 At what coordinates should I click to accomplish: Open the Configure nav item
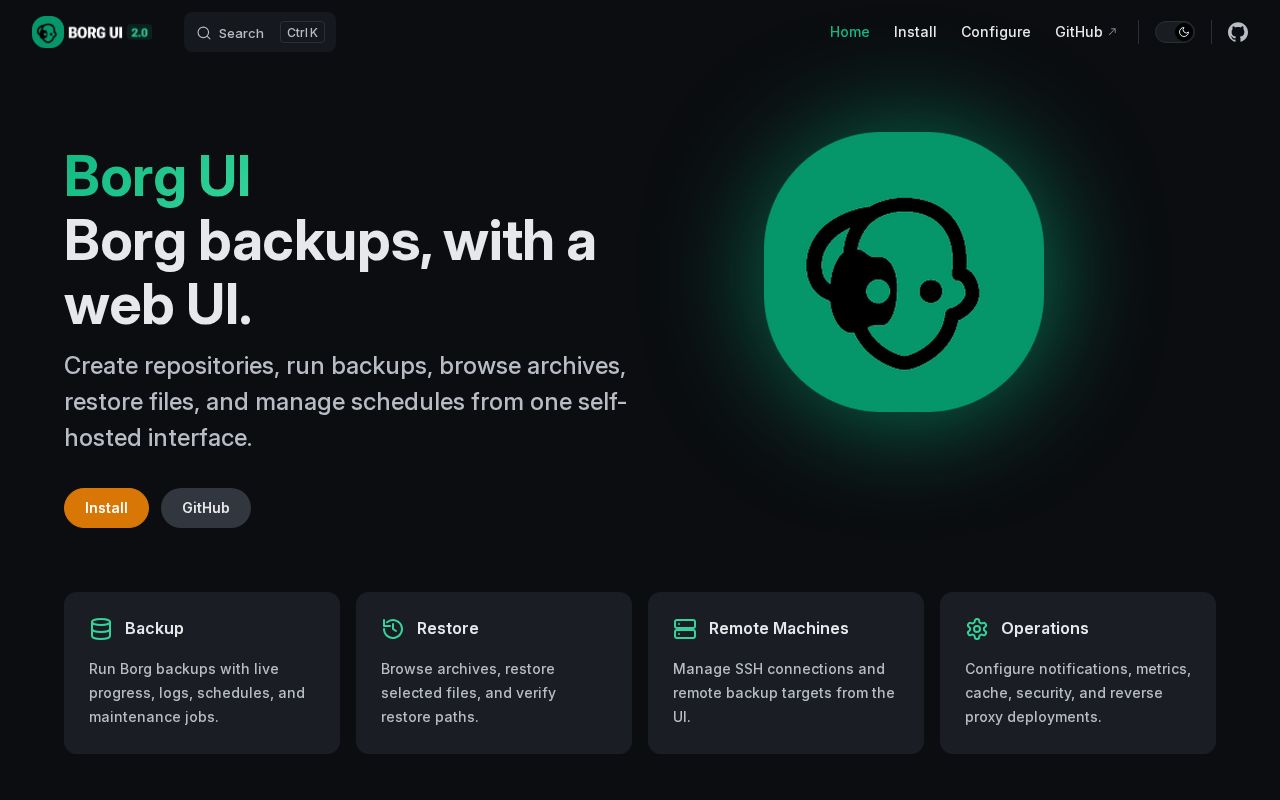point(996,32)
